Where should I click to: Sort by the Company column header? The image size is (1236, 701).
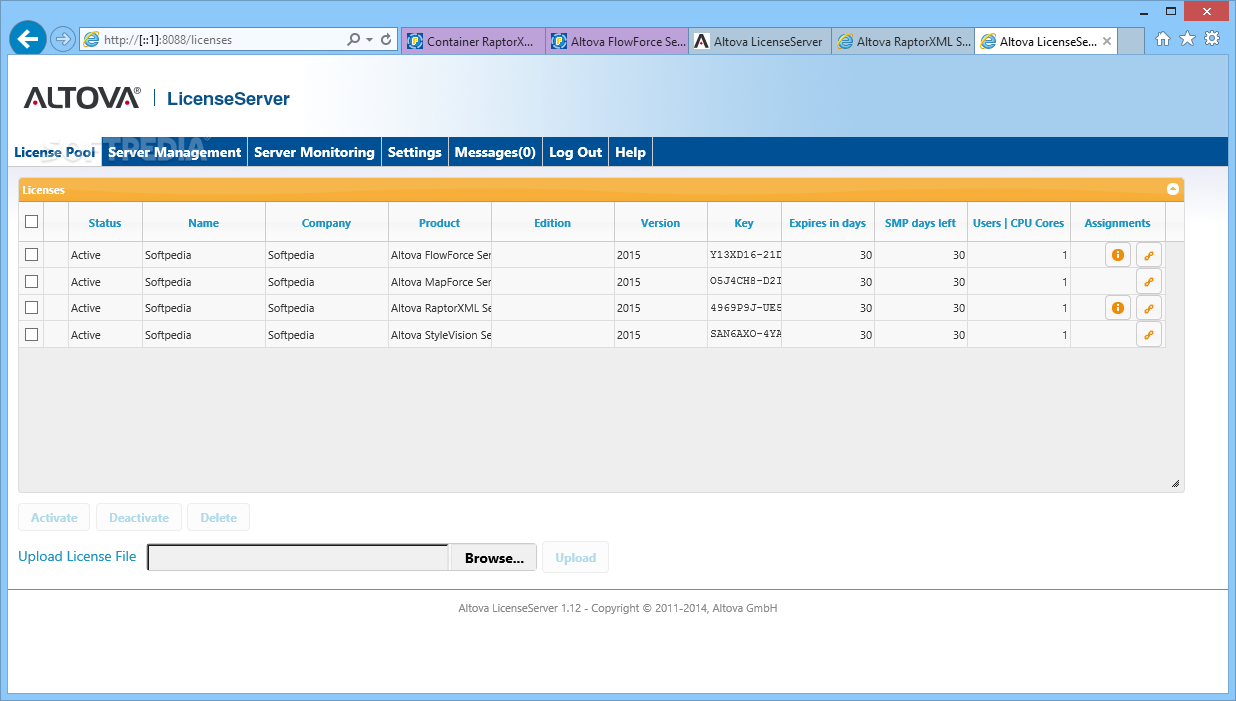(x=326, y=223)
